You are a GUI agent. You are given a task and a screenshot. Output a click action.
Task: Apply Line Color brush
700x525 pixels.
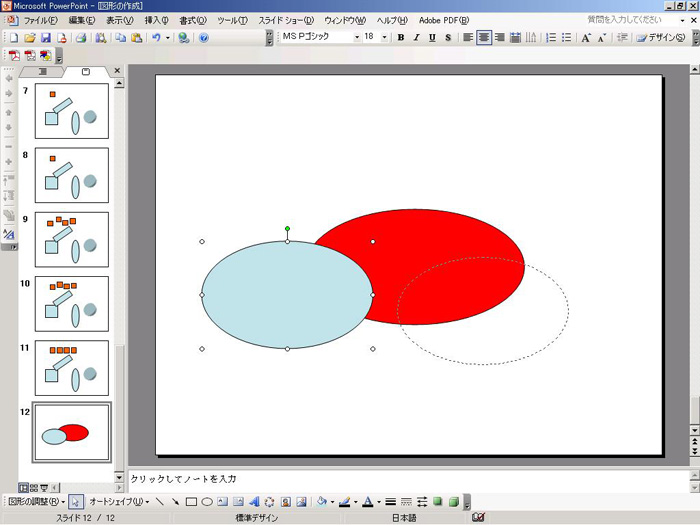click(344, 502)
